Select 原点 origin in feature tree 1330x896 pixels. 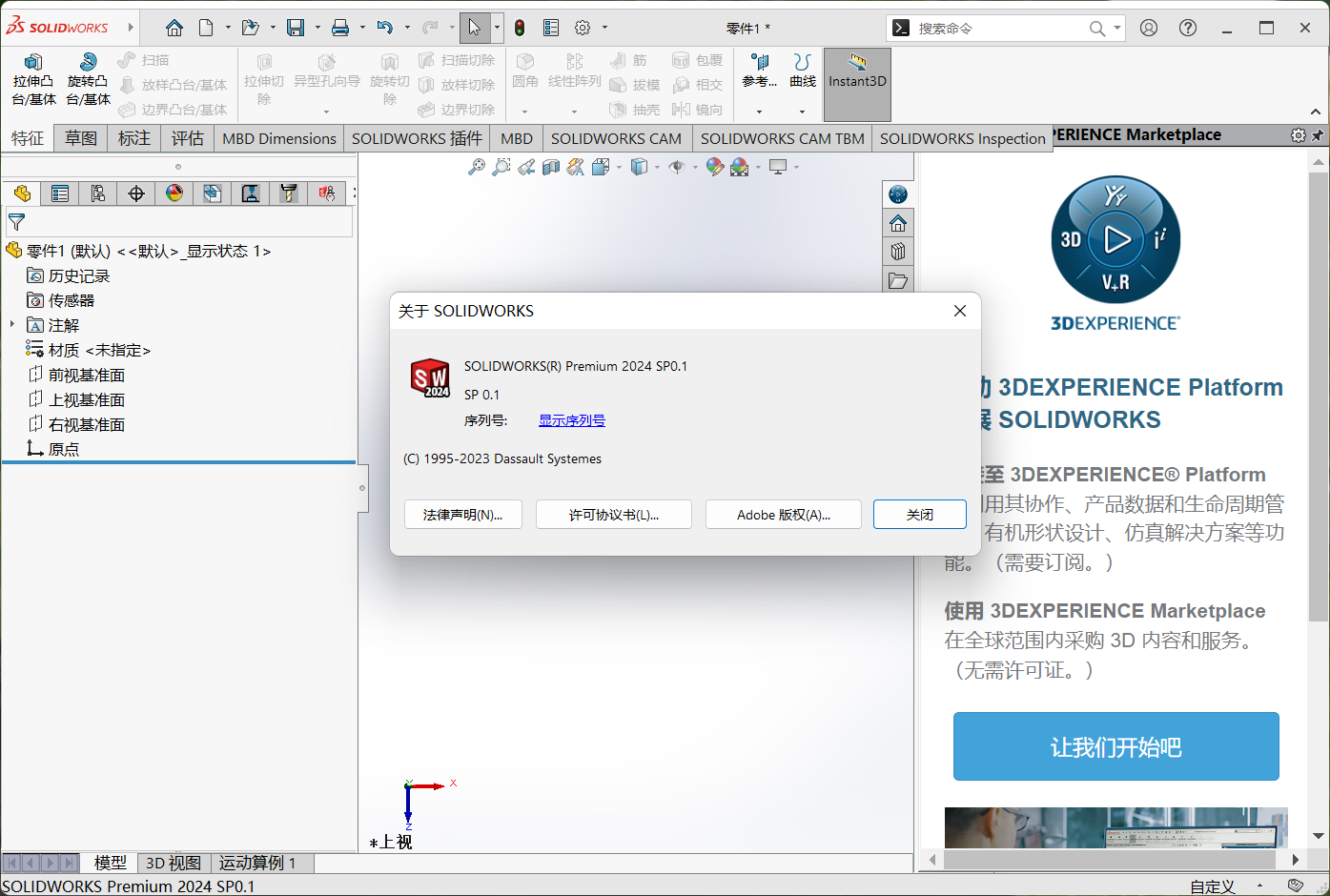(53, 449)
